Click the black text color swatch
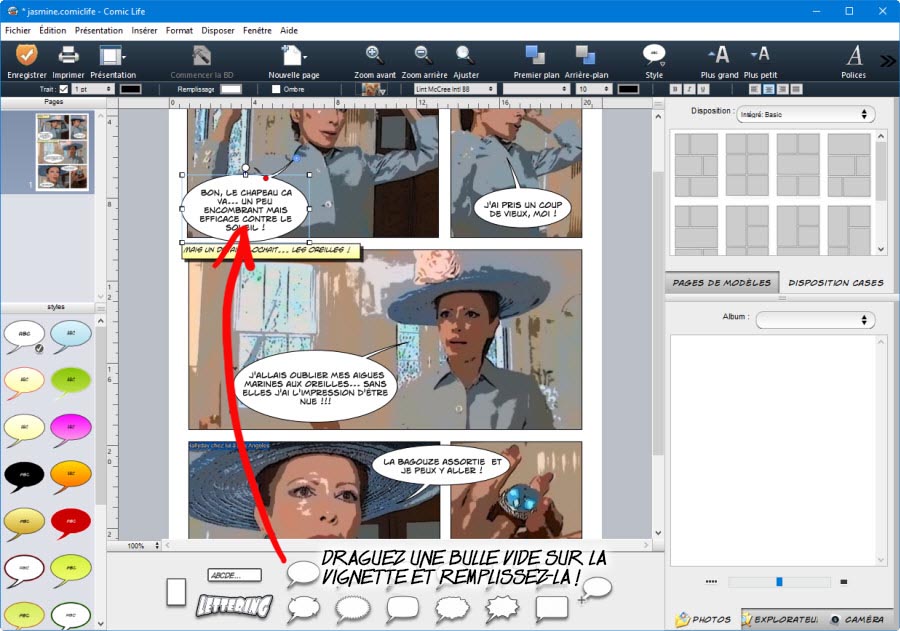Screen dimensions: 900x631 [628, 89]
